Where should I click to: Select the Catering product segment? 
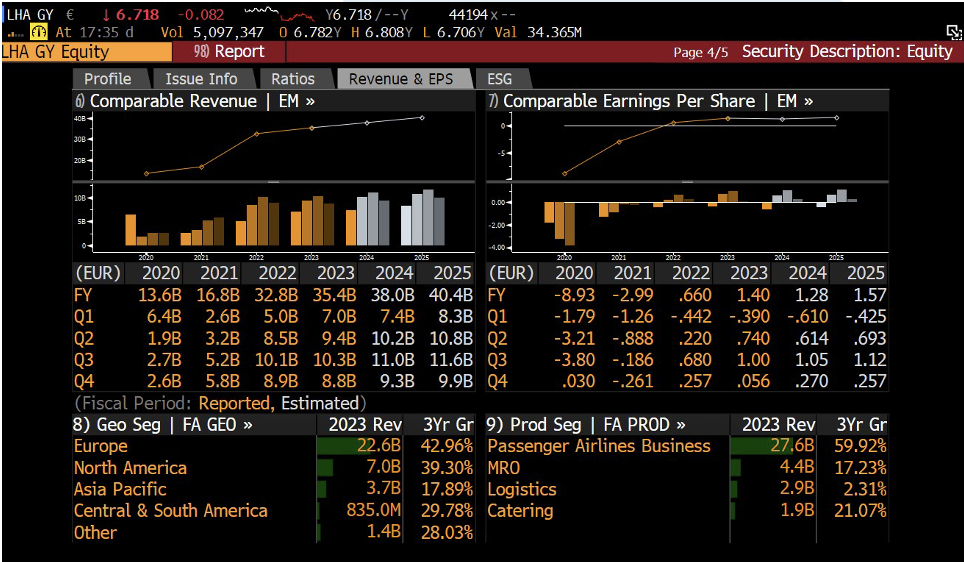687,510
